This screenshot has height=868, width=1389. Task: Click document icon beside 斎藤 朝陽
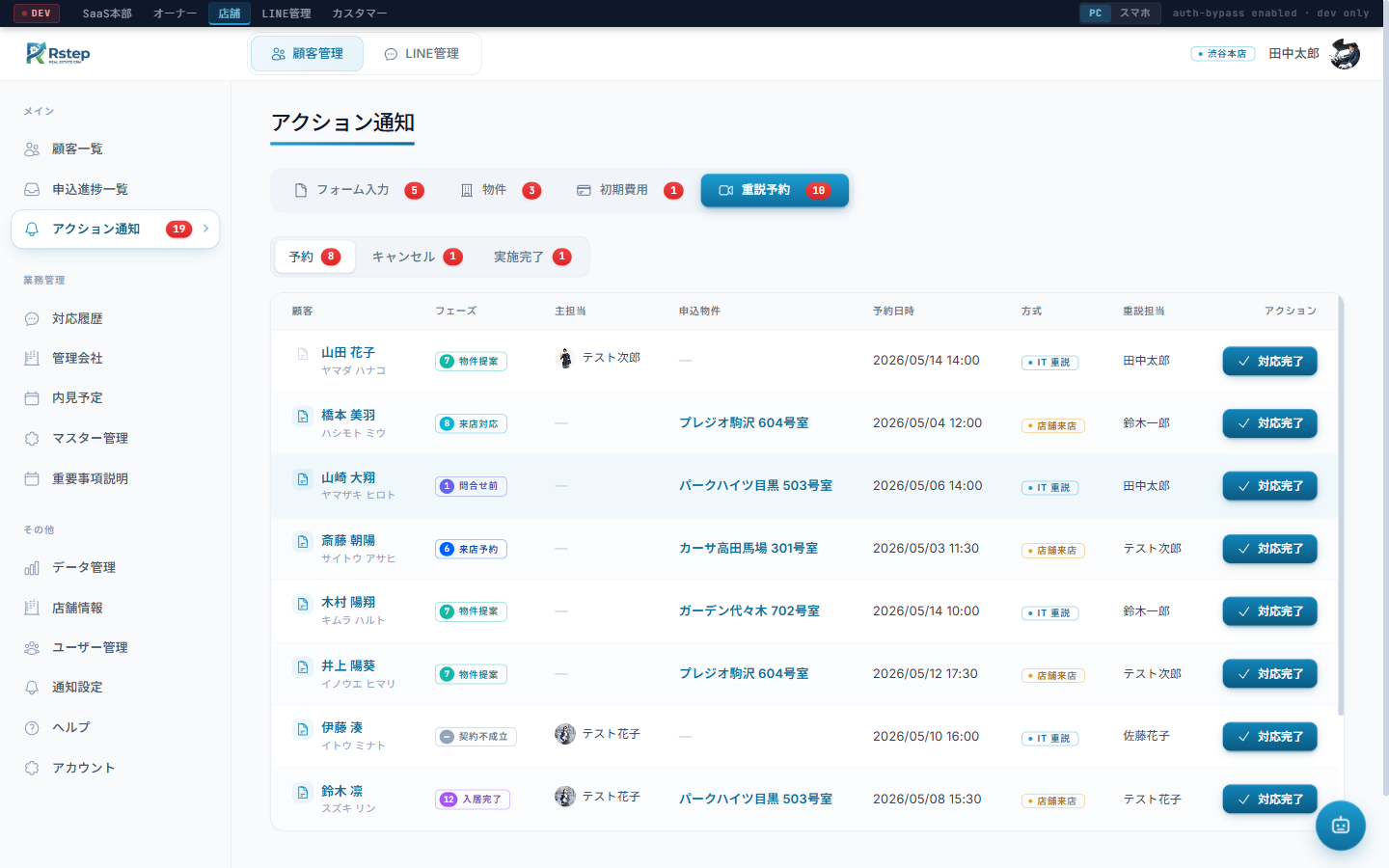303,542
